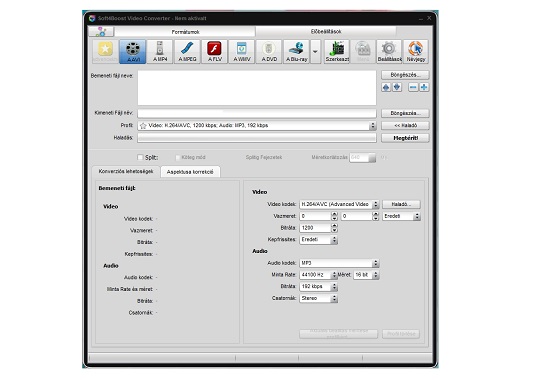This screenshot has width=550, height=382.
Task: Switch to the Formátumok tab
Action: tap(185, 32)
